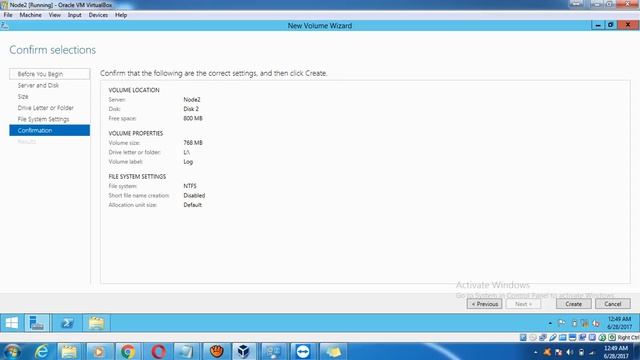Image resolution: width=640 pixels, height=360 pixels.
Task: Go to Before You Begin step
Action: tap(49, 74)
